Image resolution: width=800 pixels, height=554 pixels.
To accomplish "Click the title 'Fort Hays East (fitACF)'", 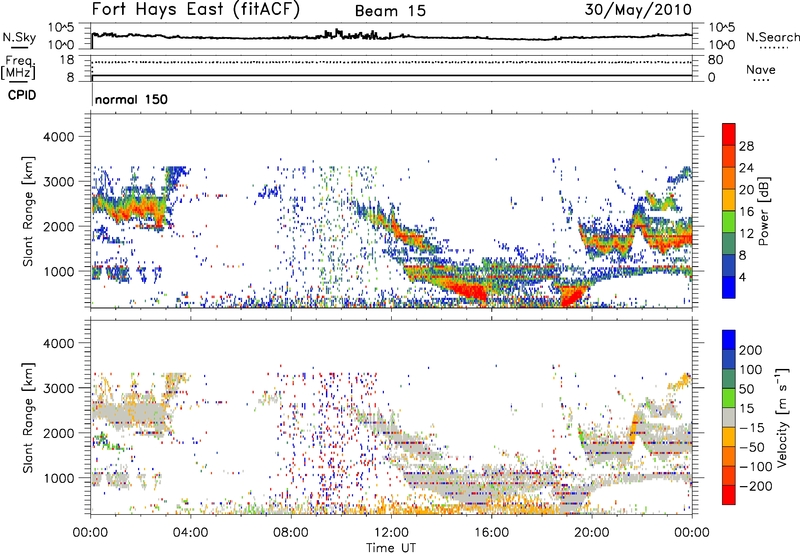I will (196, 10).
